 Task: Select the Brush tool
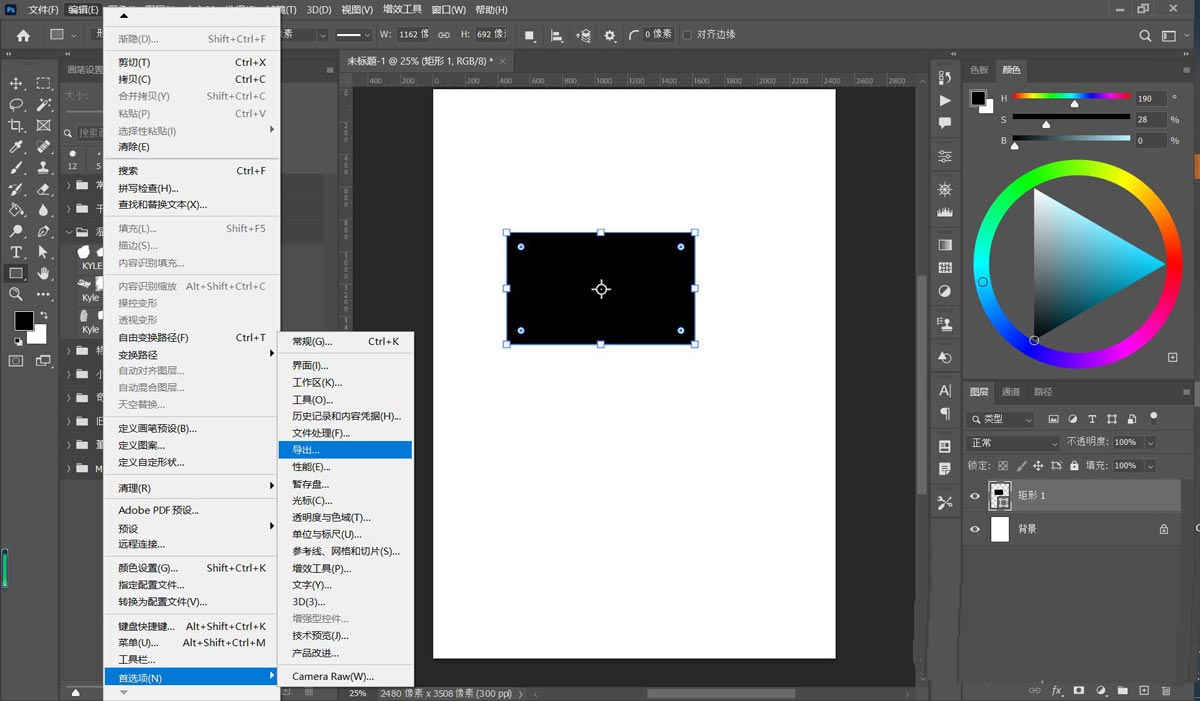(x=17, y=167)
